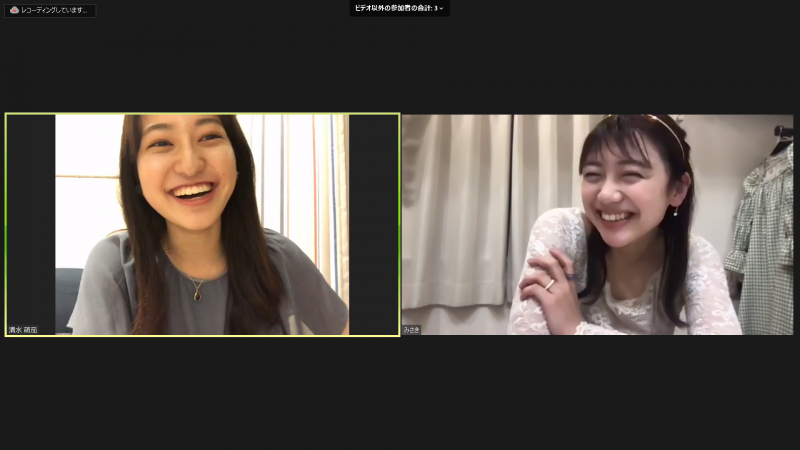Select the みさき participant video tile
This screenshot has height=450, width=800.
coord(597,224)
